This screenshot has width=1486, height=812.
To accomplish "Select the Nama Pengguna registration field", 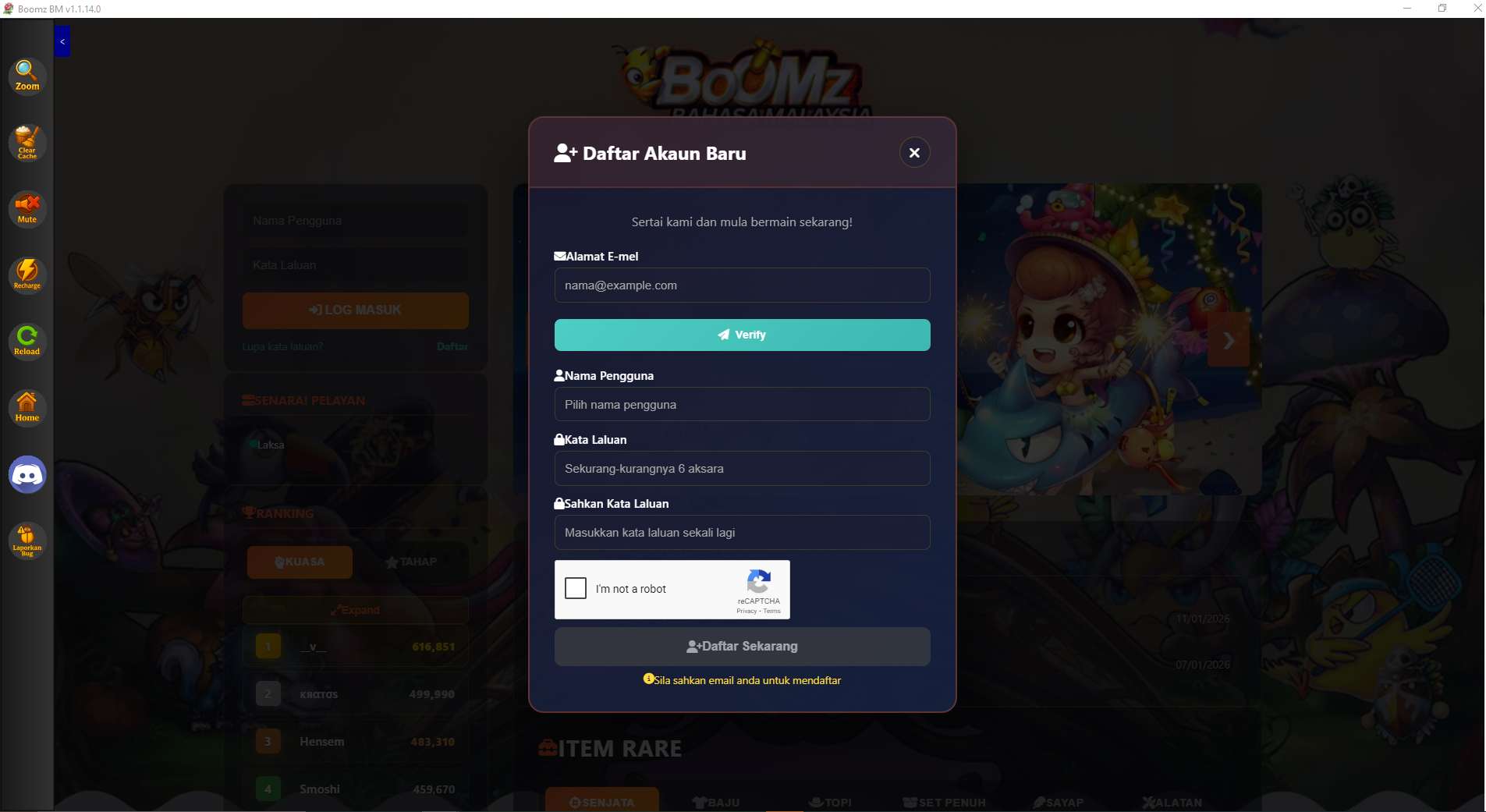I will coord(742,405).
